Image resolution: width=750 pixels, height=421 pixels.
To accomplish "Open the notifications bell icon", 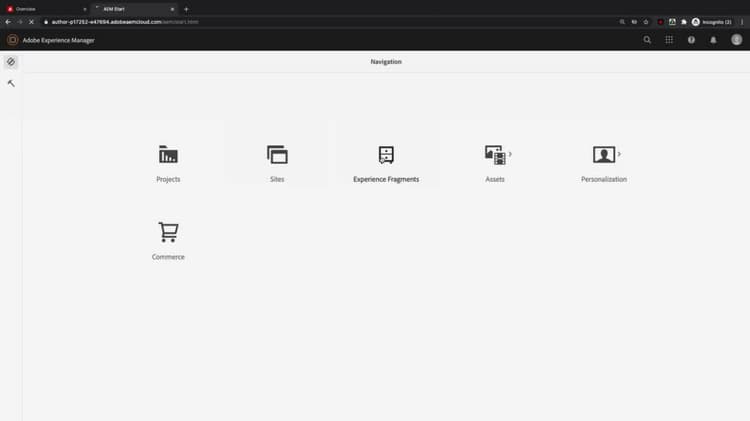I will click(713, 40).
